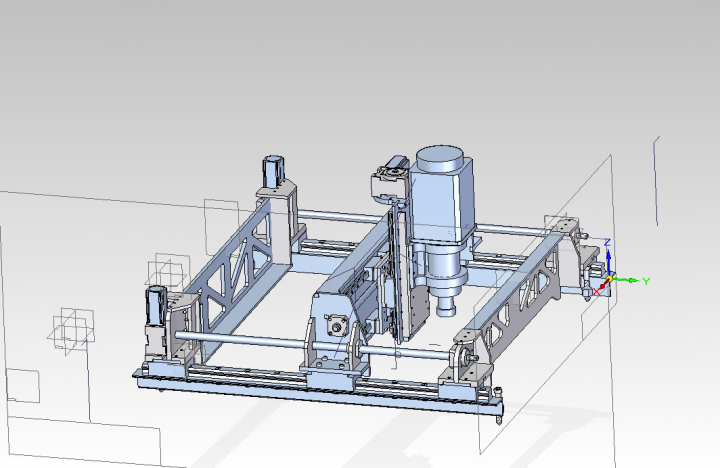Select the green Y axis arrow of triad
Viewport: 720px width, 468px height.
(x=627, y=280)
